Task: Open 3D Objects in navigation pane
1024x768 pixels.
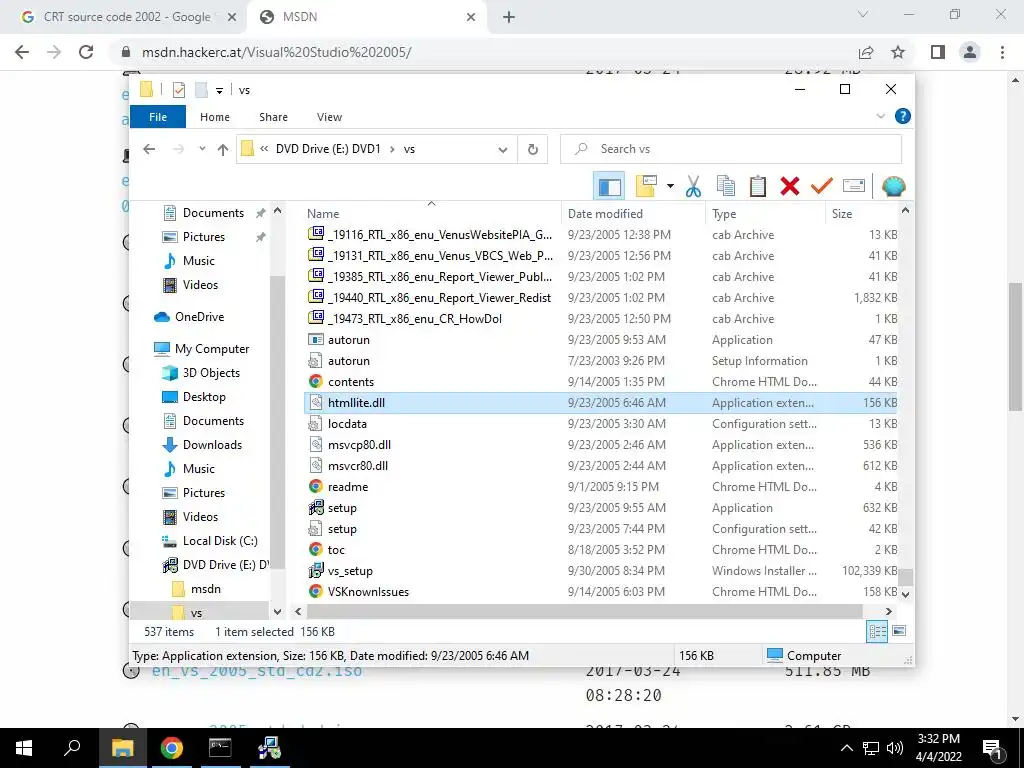Action: tap(211, 373)
